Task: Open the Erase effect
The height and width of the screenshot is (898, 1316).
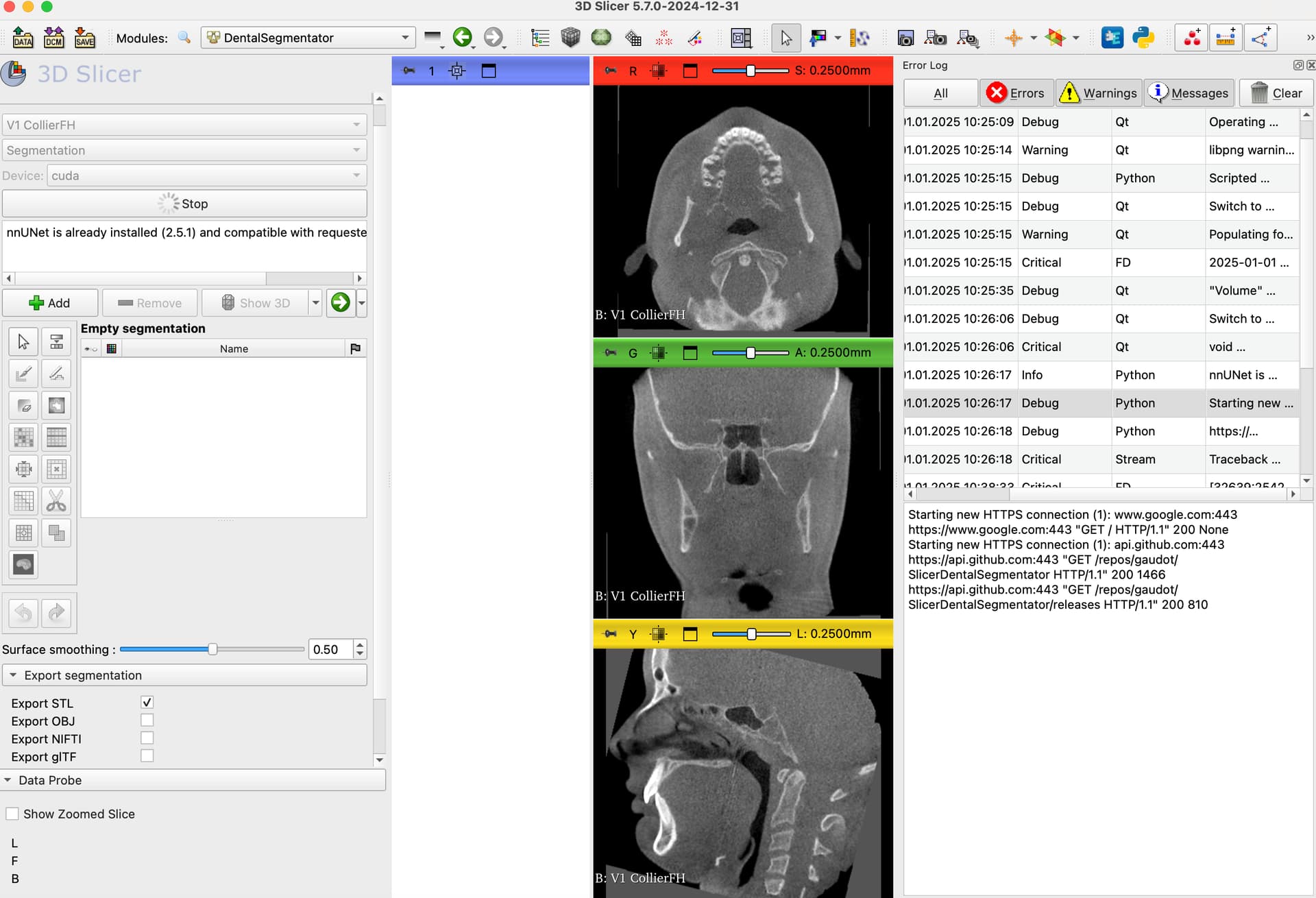Action: 24,405
